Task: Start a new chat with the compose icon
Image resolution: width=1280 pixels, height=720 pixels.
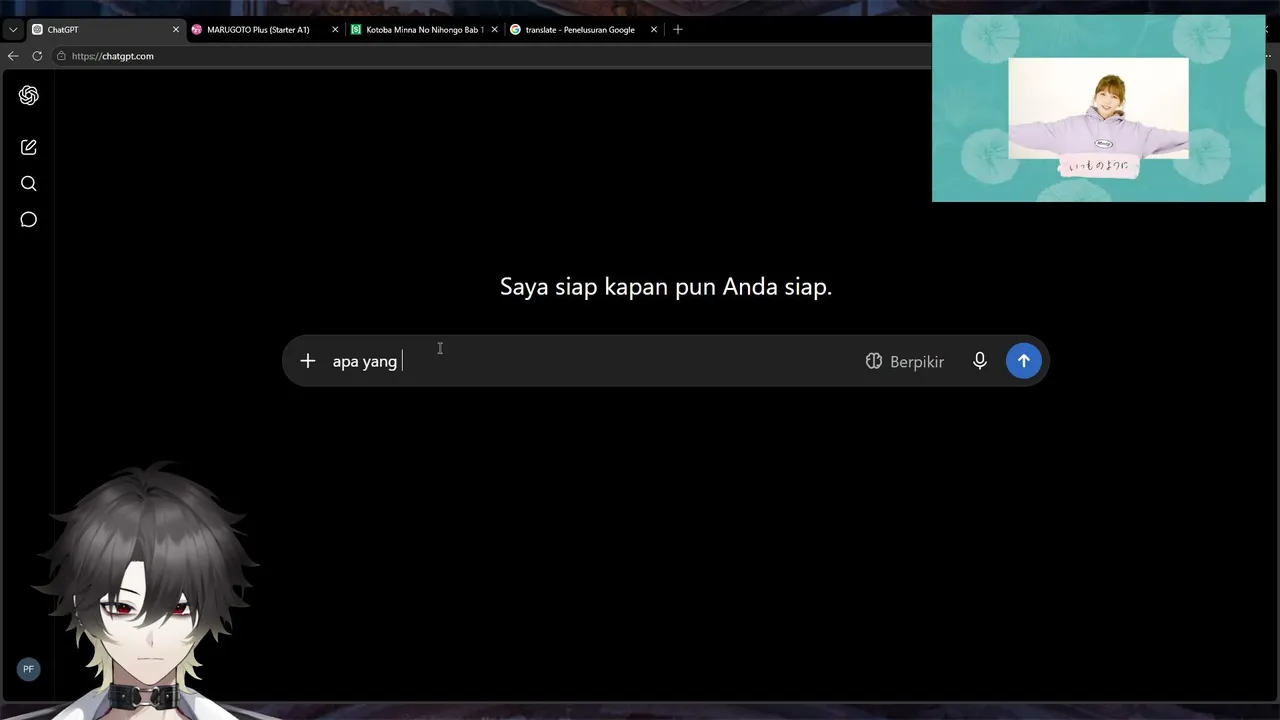Action: [28, 147]
